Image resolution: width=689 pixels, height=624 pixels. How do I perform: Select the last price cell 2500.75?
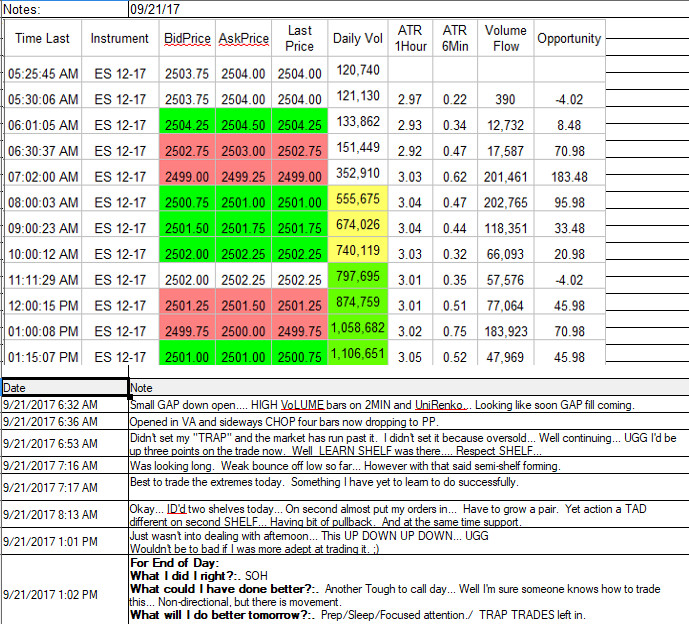[300, 353]
